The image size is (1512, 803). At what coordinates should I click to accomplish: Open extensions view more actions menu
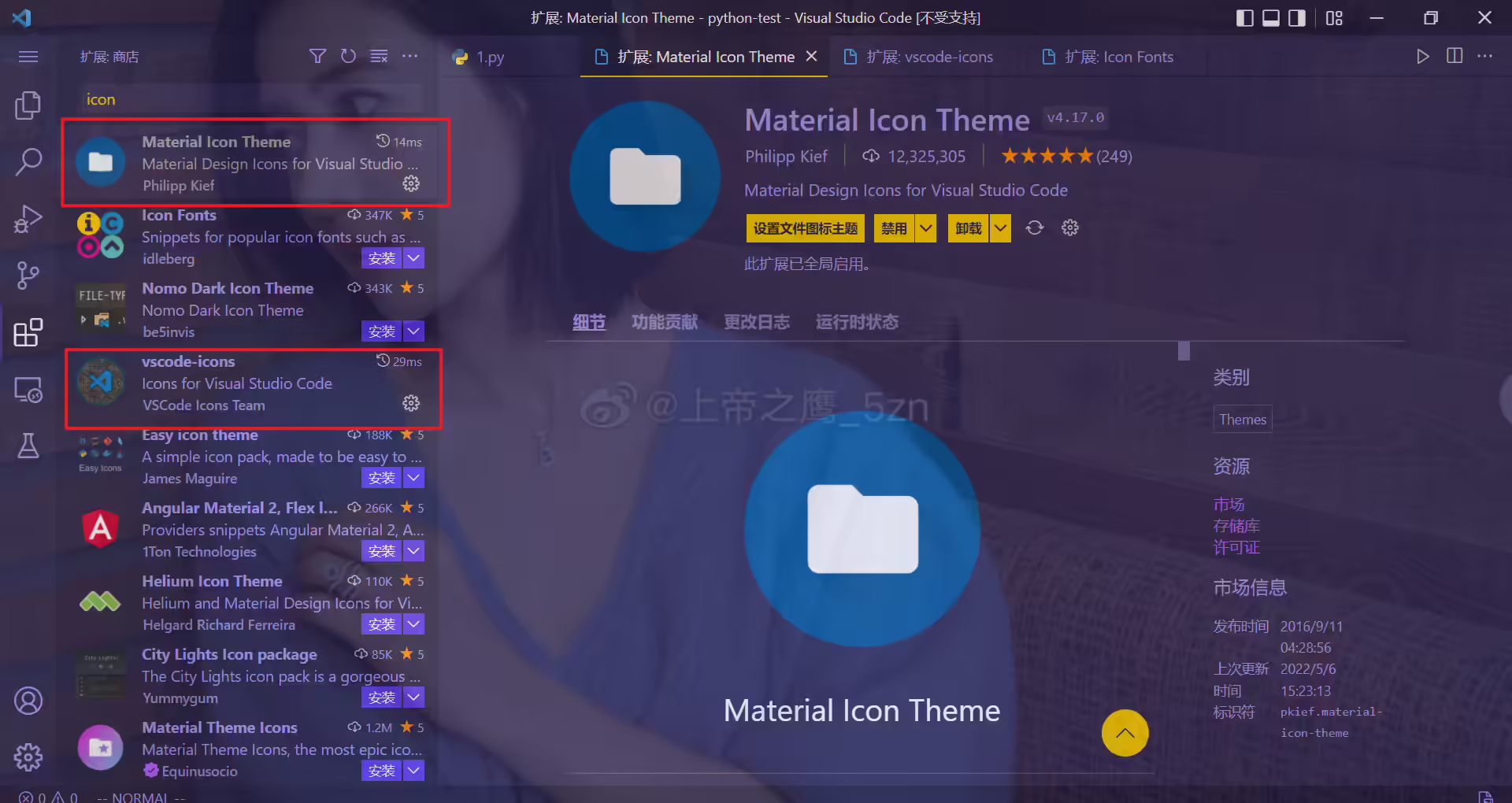[409, 56]
